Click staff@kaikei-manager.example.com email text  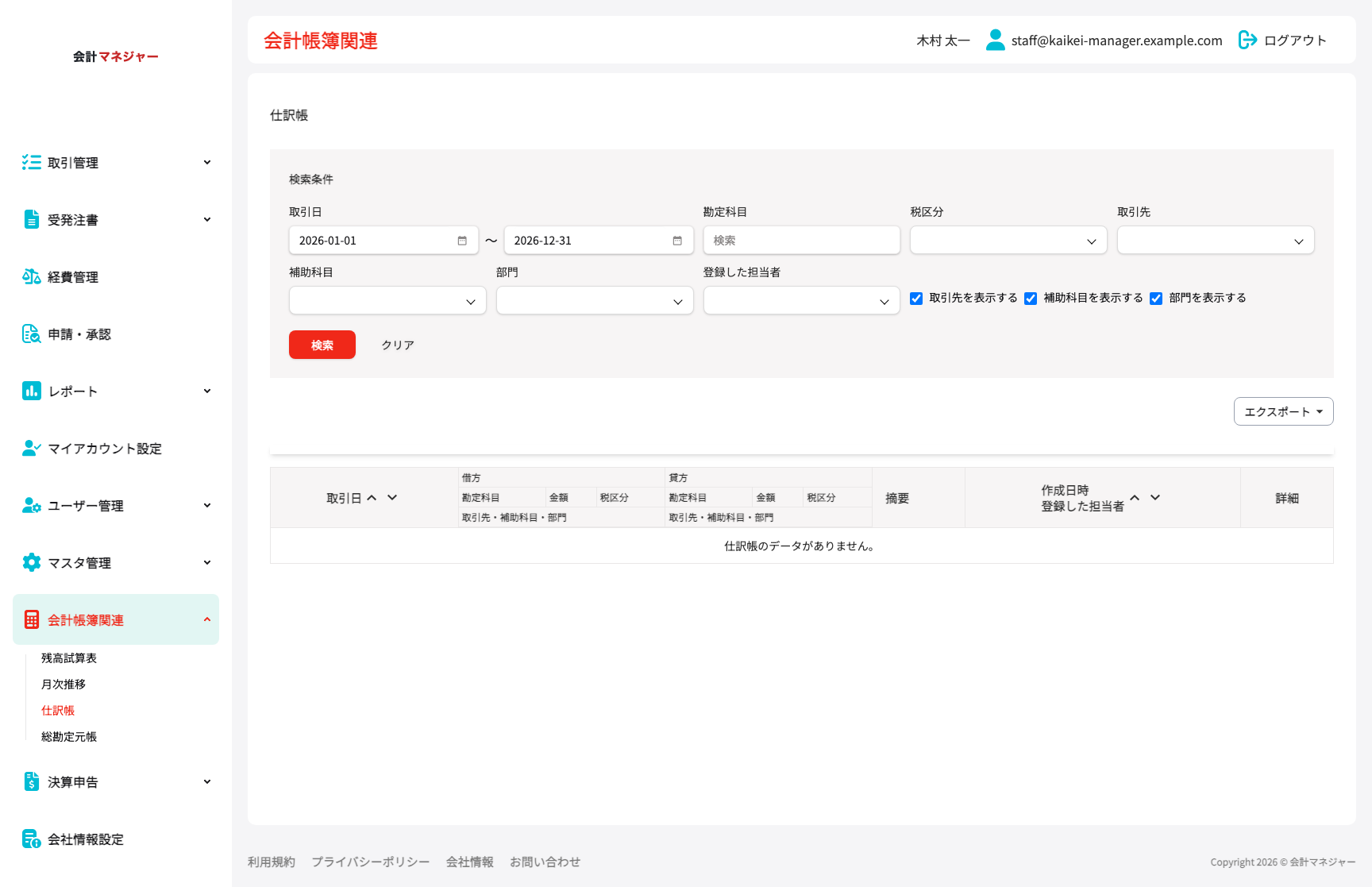[x=1117, y=40]
